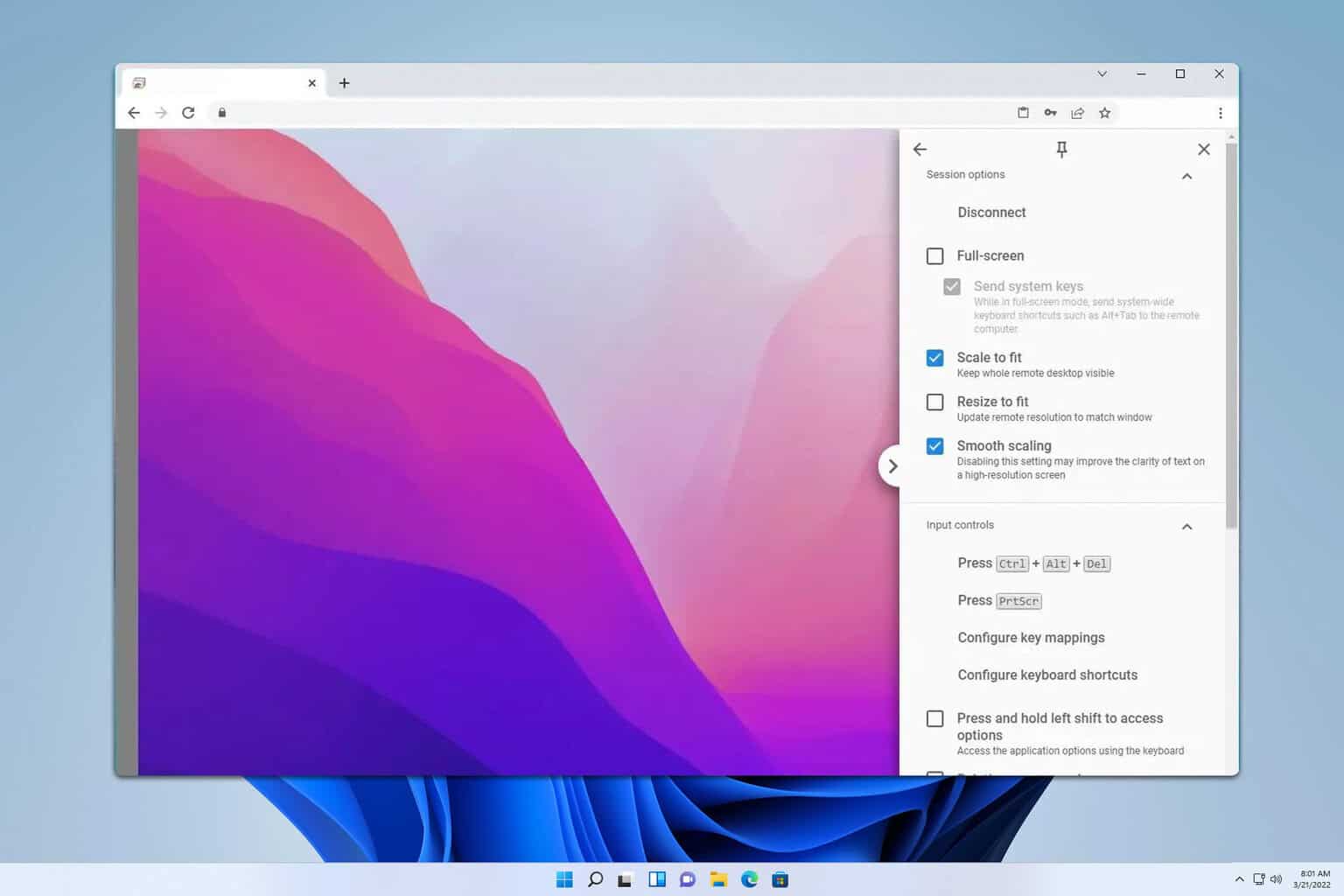This screenshot has height=896, width=1344.
Task: Open Microsoft Store from taskbar
Action: (780, 879)
